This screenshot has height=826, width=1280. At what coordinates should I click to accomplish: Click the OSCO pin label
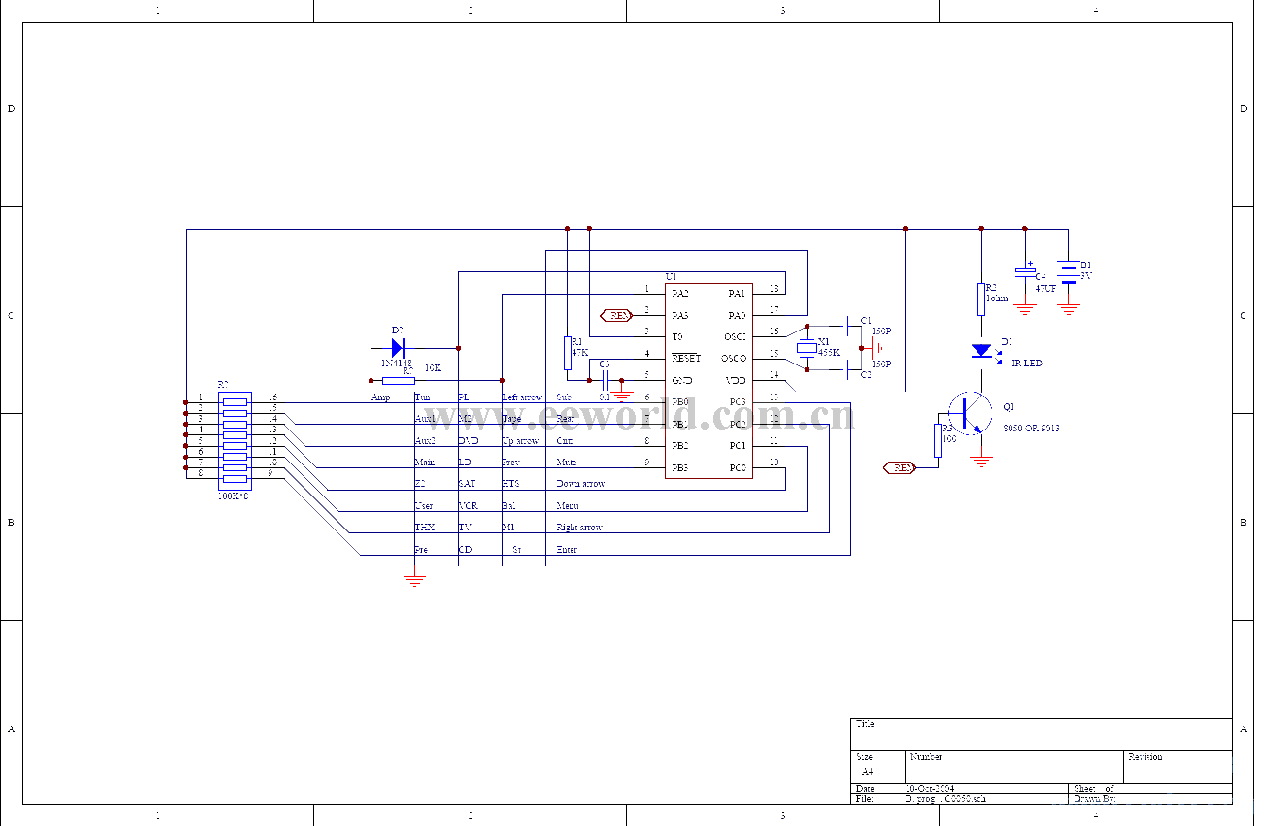pyautogui.click(x=734, y=358)
